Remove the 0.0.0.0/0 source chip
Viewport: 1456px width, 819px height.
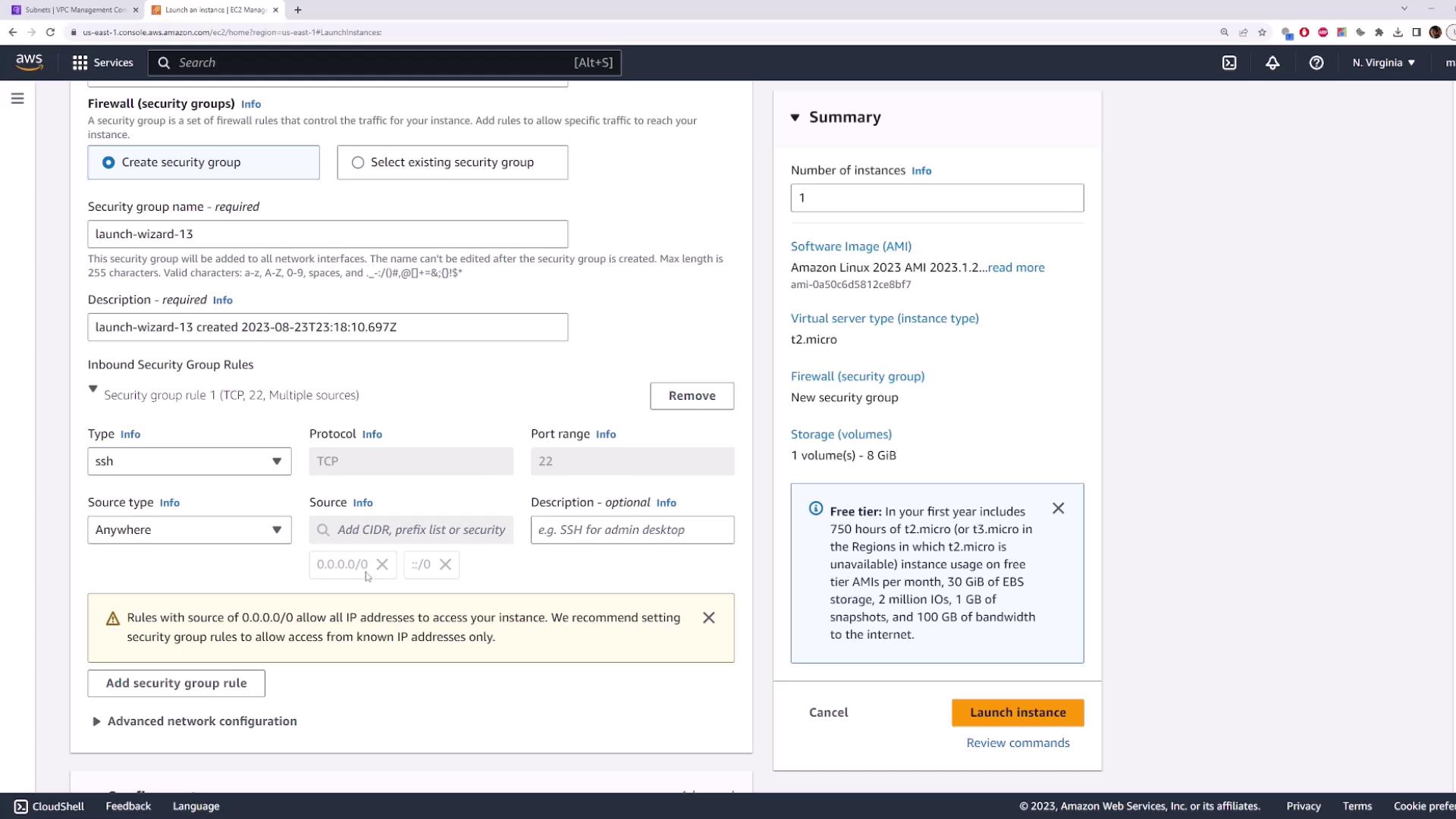tap(382, 564)
